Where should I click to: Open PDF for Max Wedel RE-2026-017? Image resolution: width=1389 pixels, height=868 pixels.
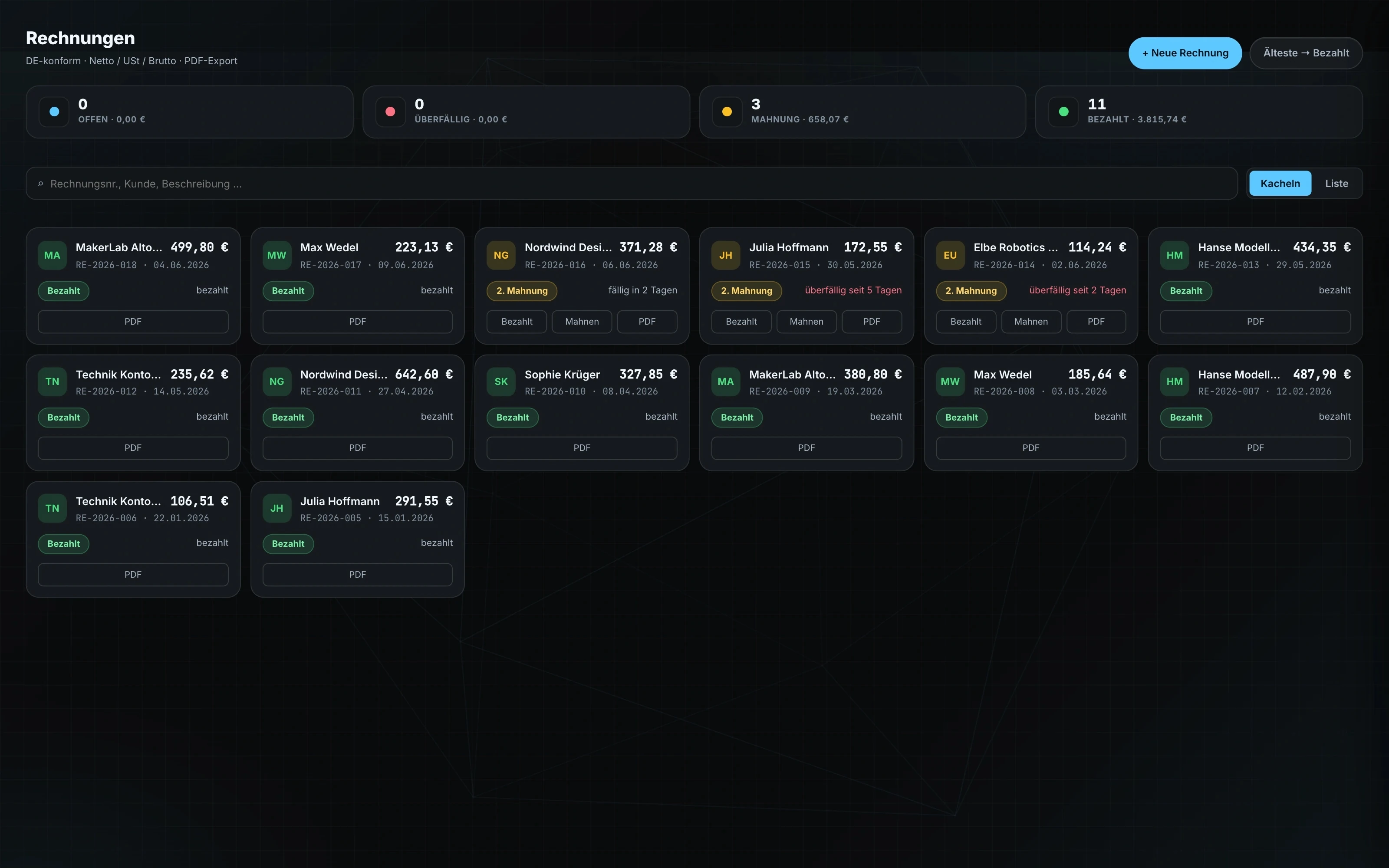(x=357, y=322)
